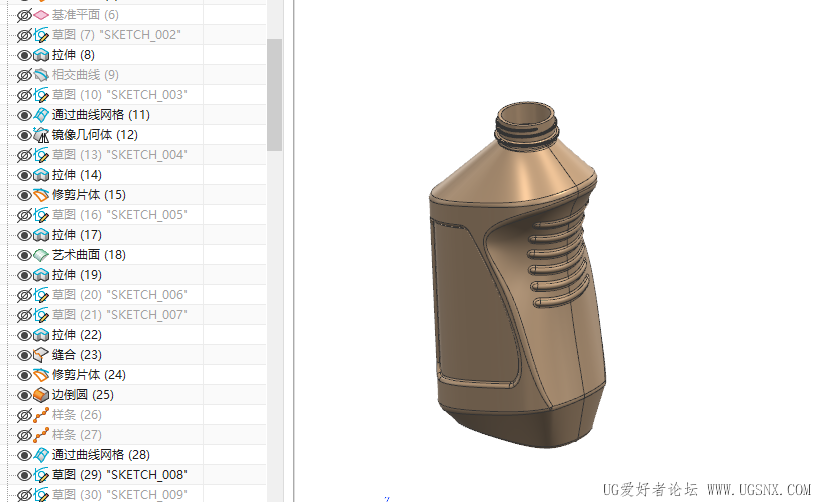Viewport: 816px width, 502px height.
Task: Select 草图 (21) "SKETCH_007" text
Action: pyautogui.click(x=120, y=315)
